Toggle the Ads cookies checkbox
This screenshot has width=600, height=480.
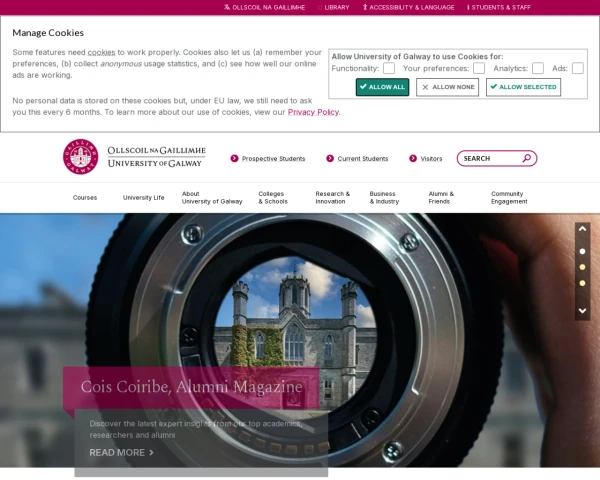coord(578,68)
